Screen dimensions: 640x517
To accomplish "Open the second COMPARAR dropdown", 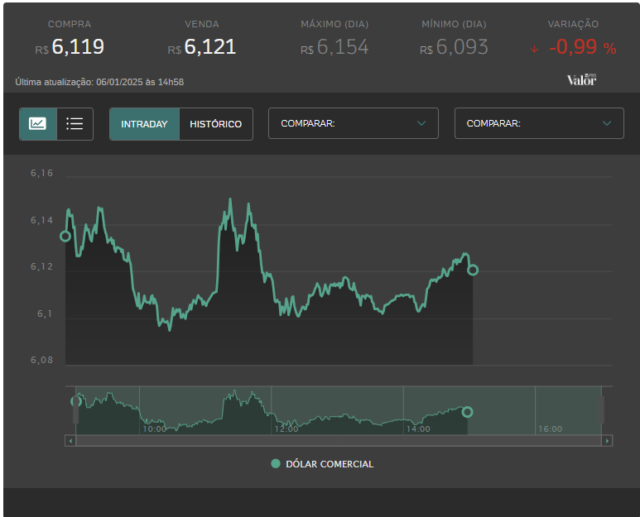I will tap(539, 123).
